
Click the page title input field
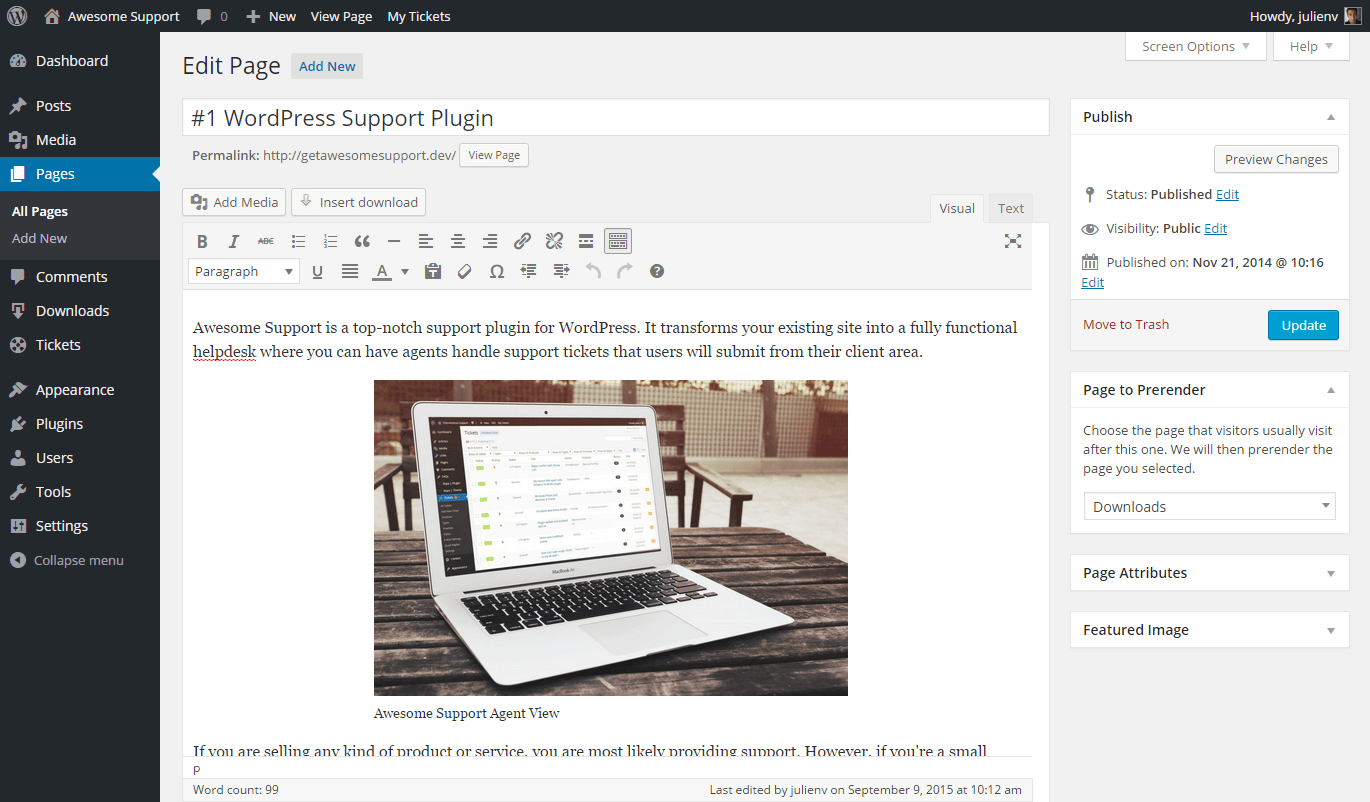pyautogui.click(x=615, y=117)
